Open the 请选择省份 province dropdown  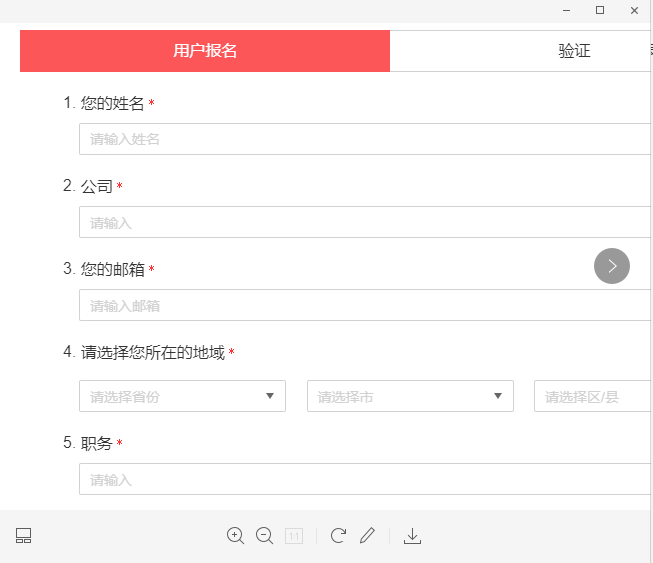(182, 396)
